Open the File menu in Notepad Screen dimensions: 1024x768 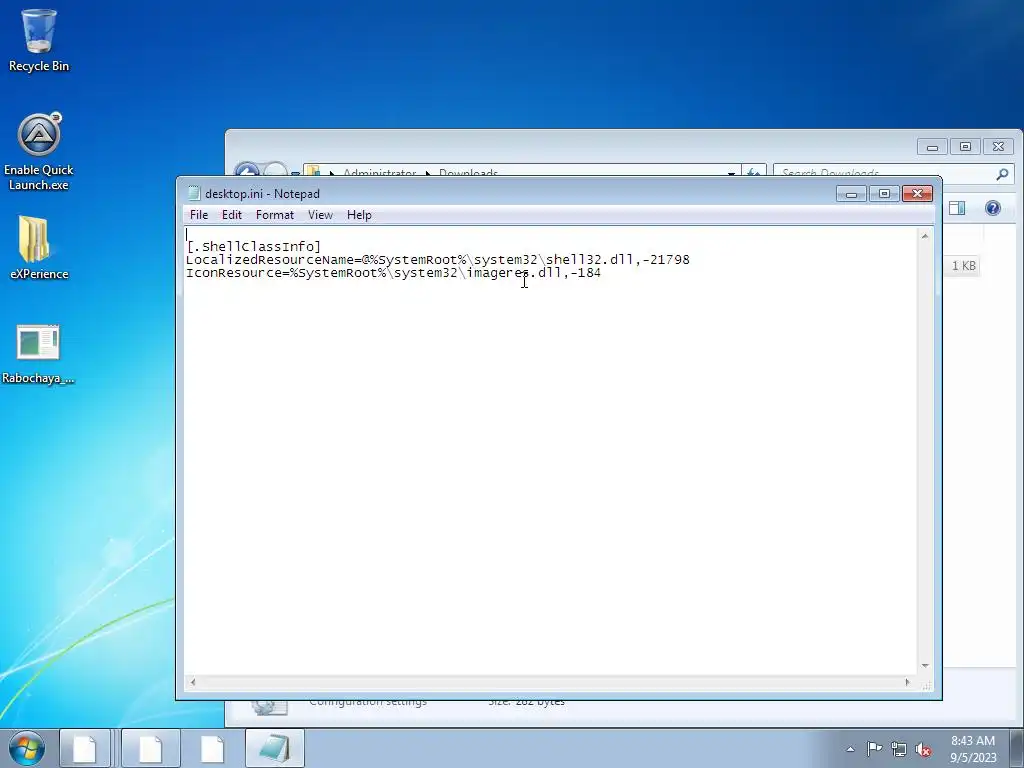199,215
